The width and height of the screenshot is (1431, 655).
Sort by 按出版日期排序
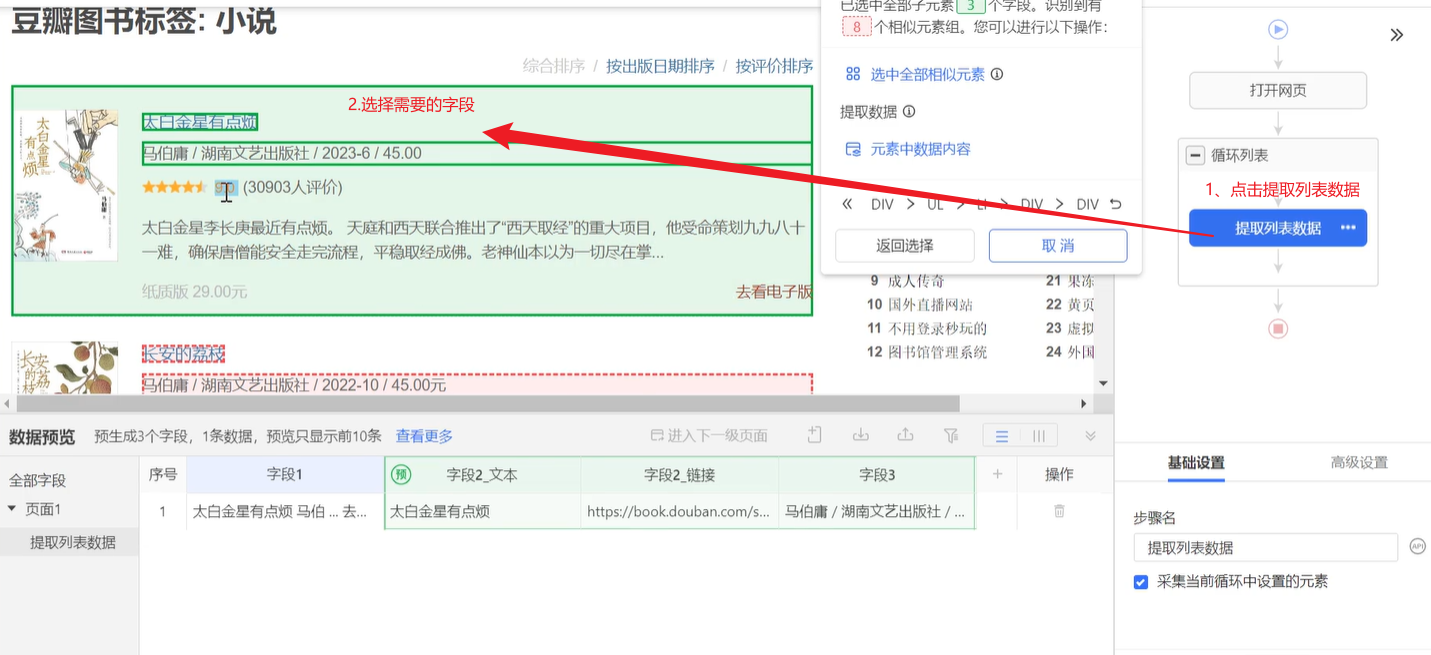click(x=660, y=66)
